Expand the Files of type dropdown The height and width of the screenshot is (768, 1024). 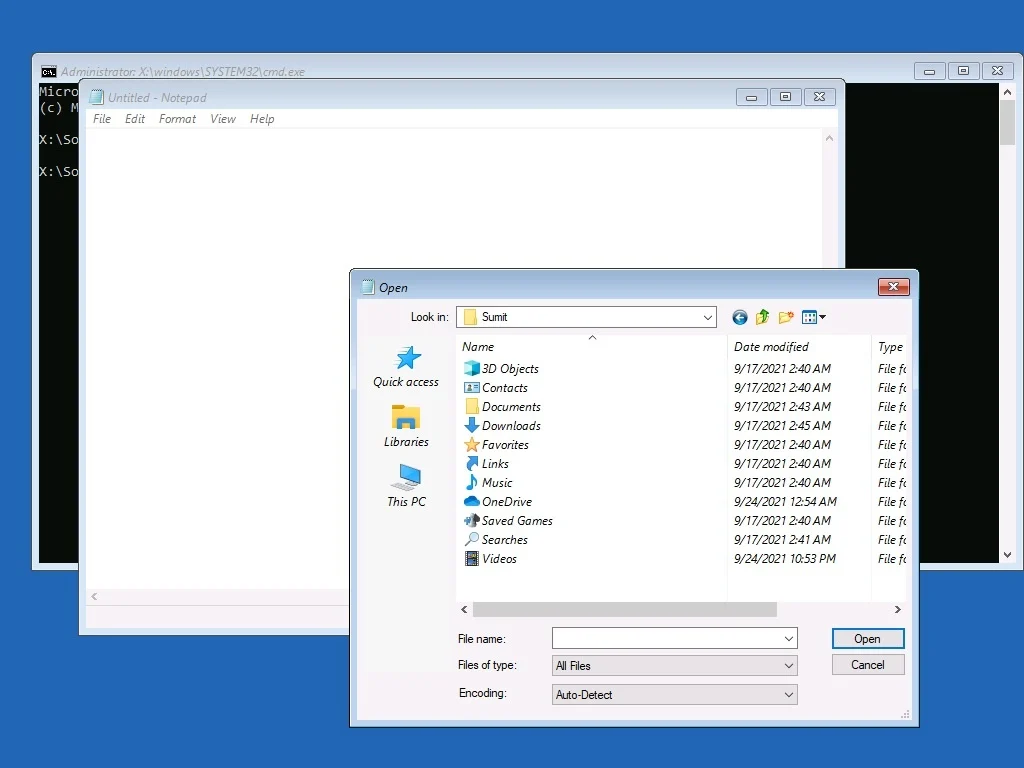[x=674, y=665]
